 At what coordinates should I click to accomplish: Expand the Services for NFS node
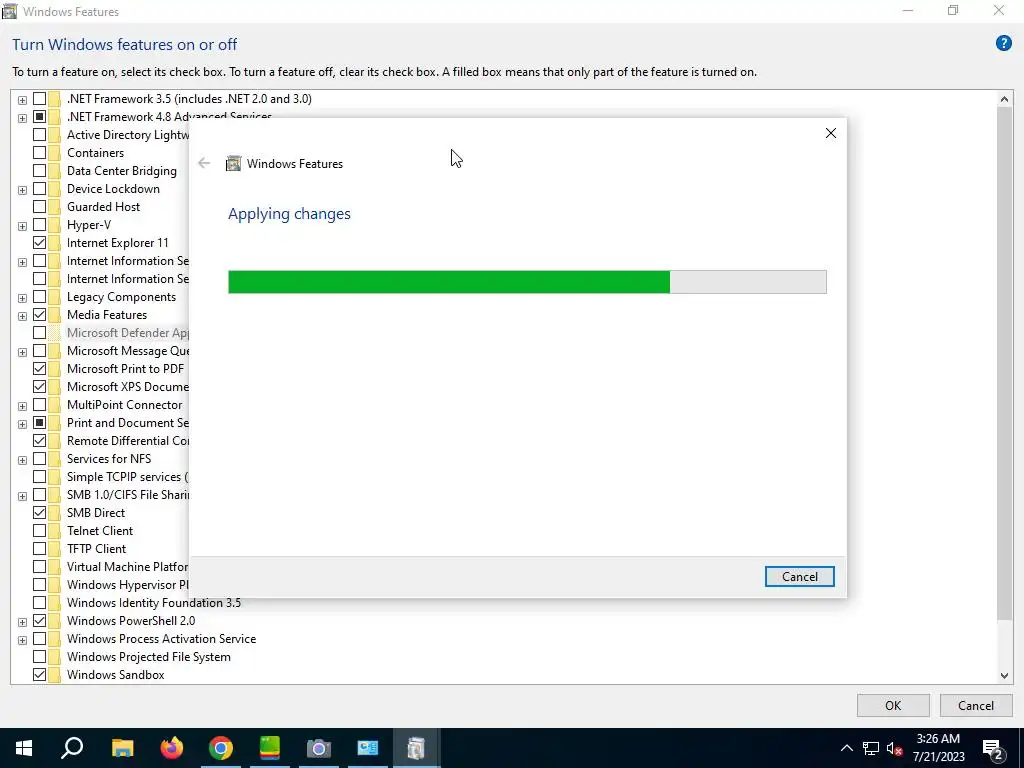click(22, 460)
